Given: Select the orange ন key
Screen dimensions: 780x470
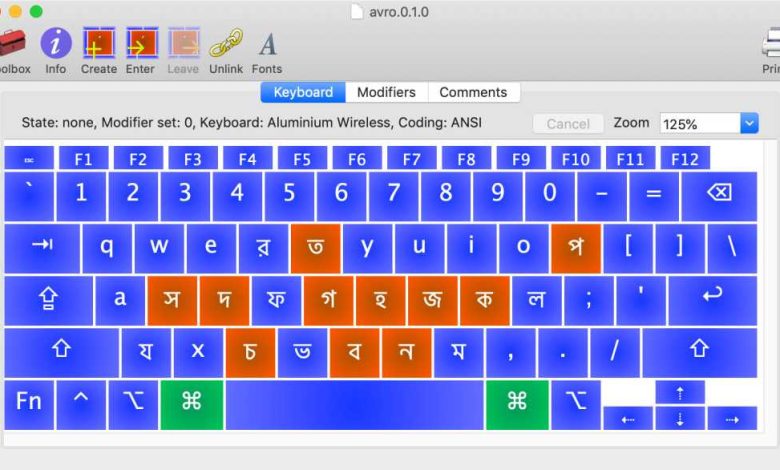Looking at the screenshot, I should [406, 353].
